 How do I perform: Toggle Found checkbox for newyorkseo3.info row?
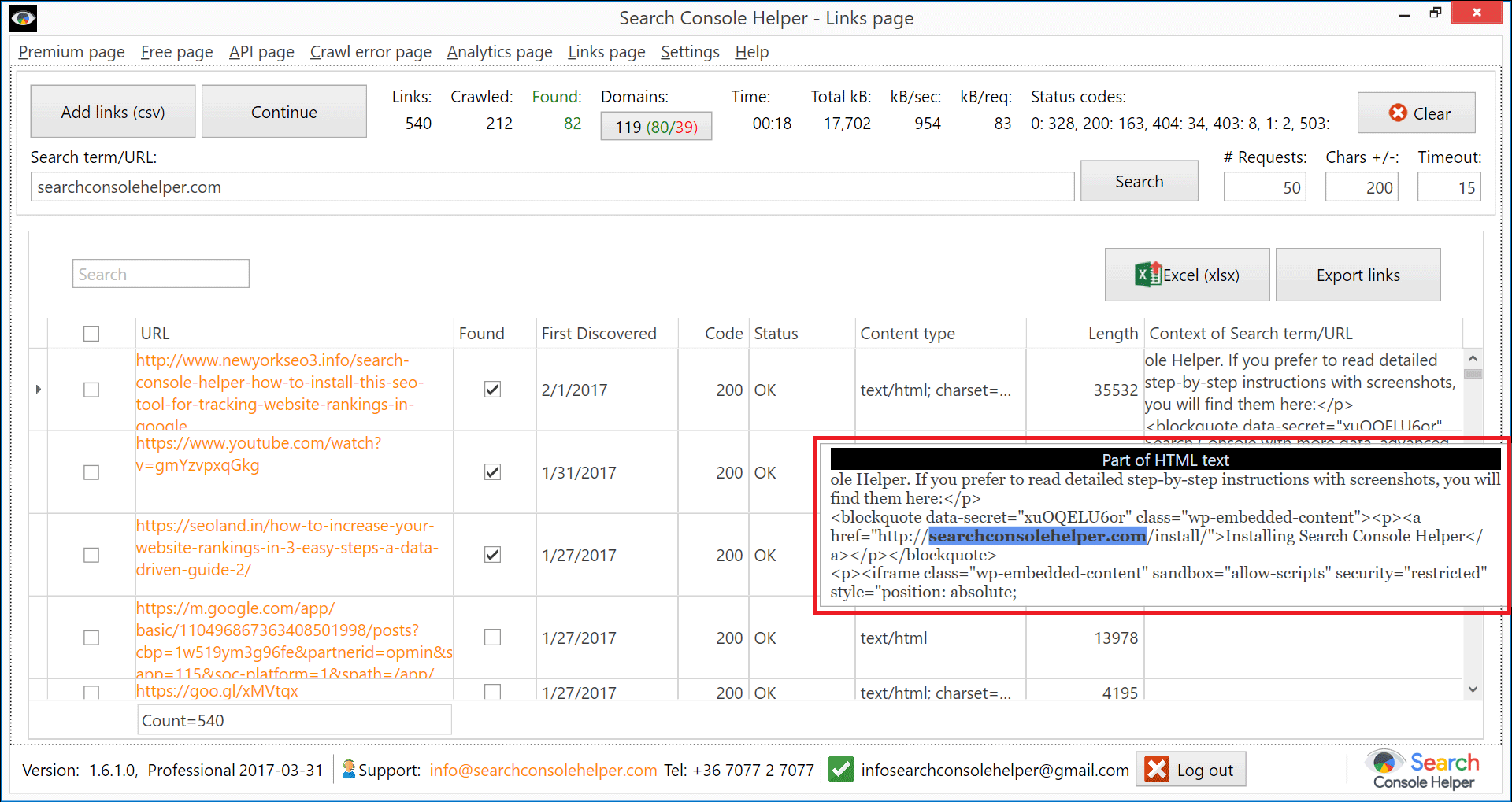(492, 390)
